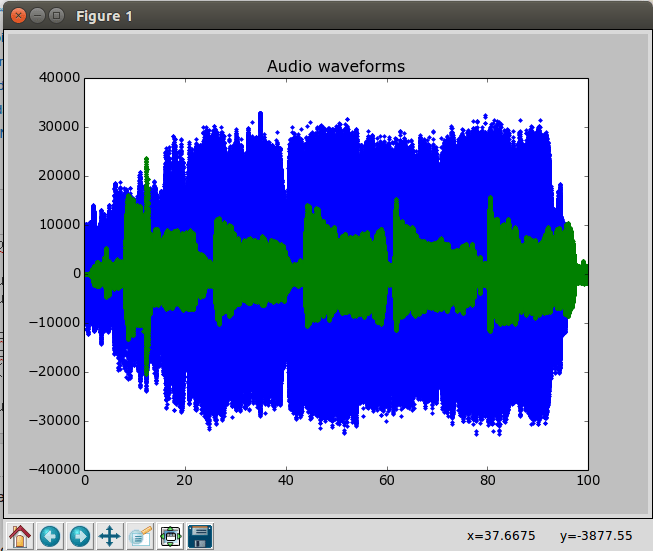Open Configure subplots tool

170,536
